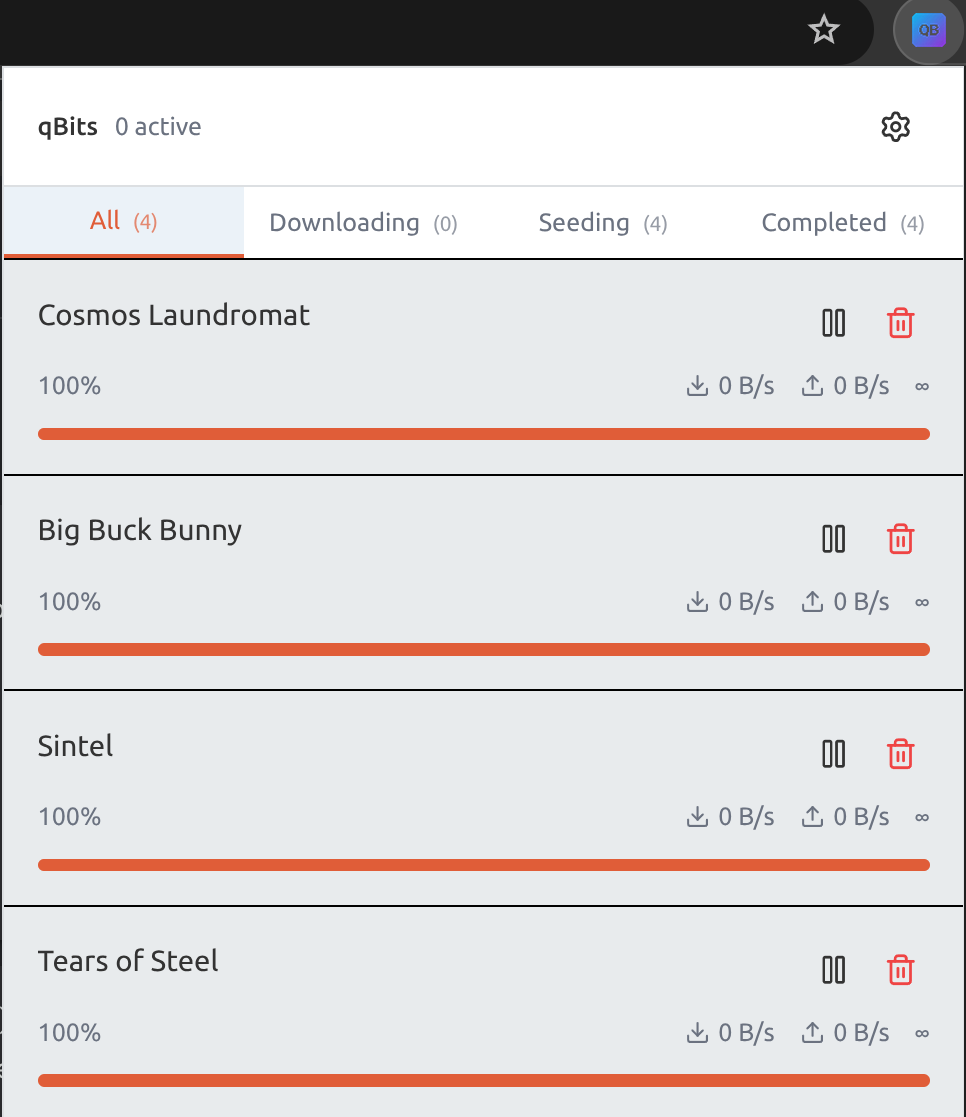Click the qBits title
Viewport: 966px width, 1117px height.
[x=67, y=126]
